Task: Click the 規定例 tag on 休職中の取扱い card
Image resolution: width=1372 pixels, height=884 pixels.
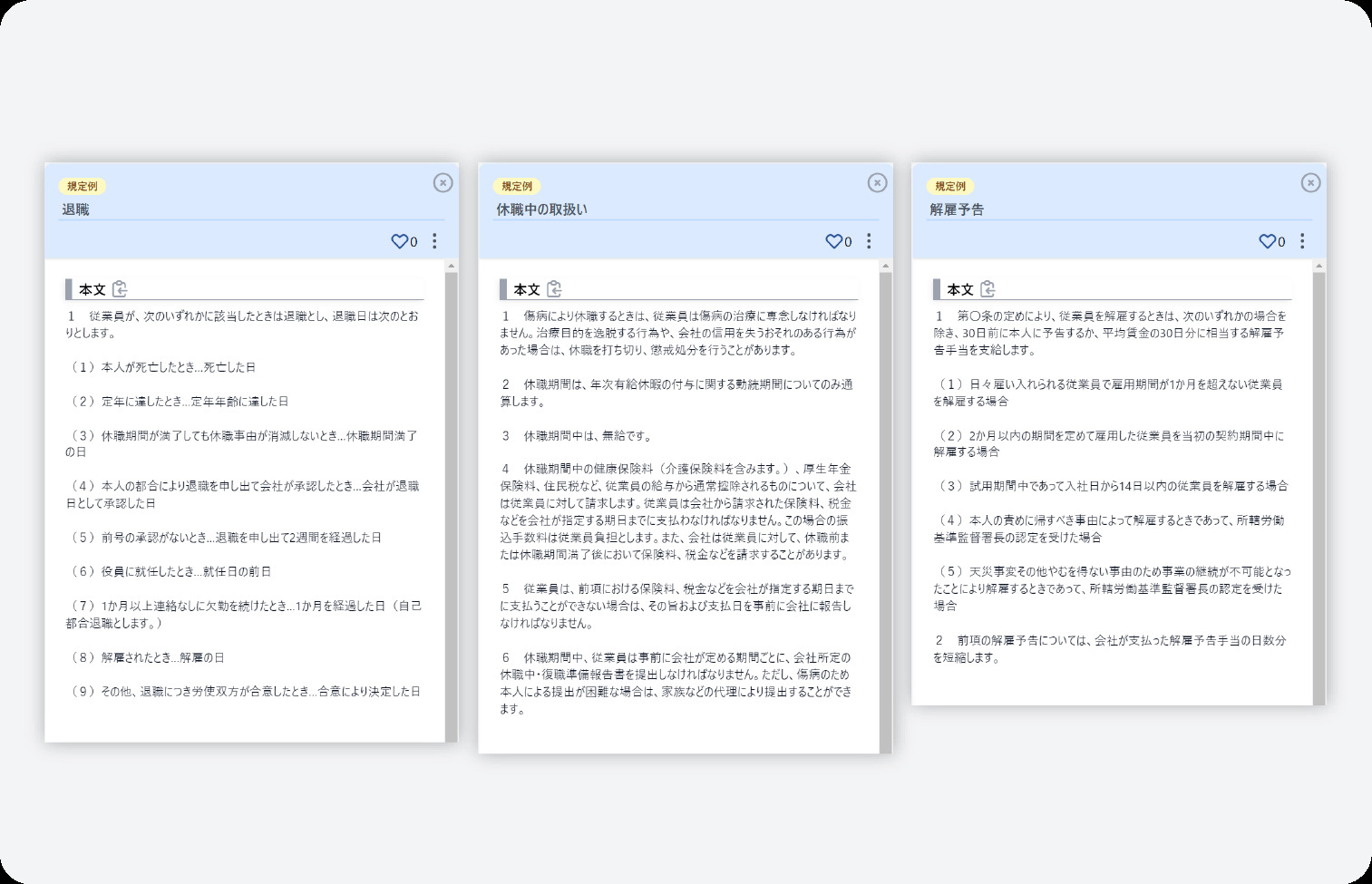Action: tap(517, 186)
